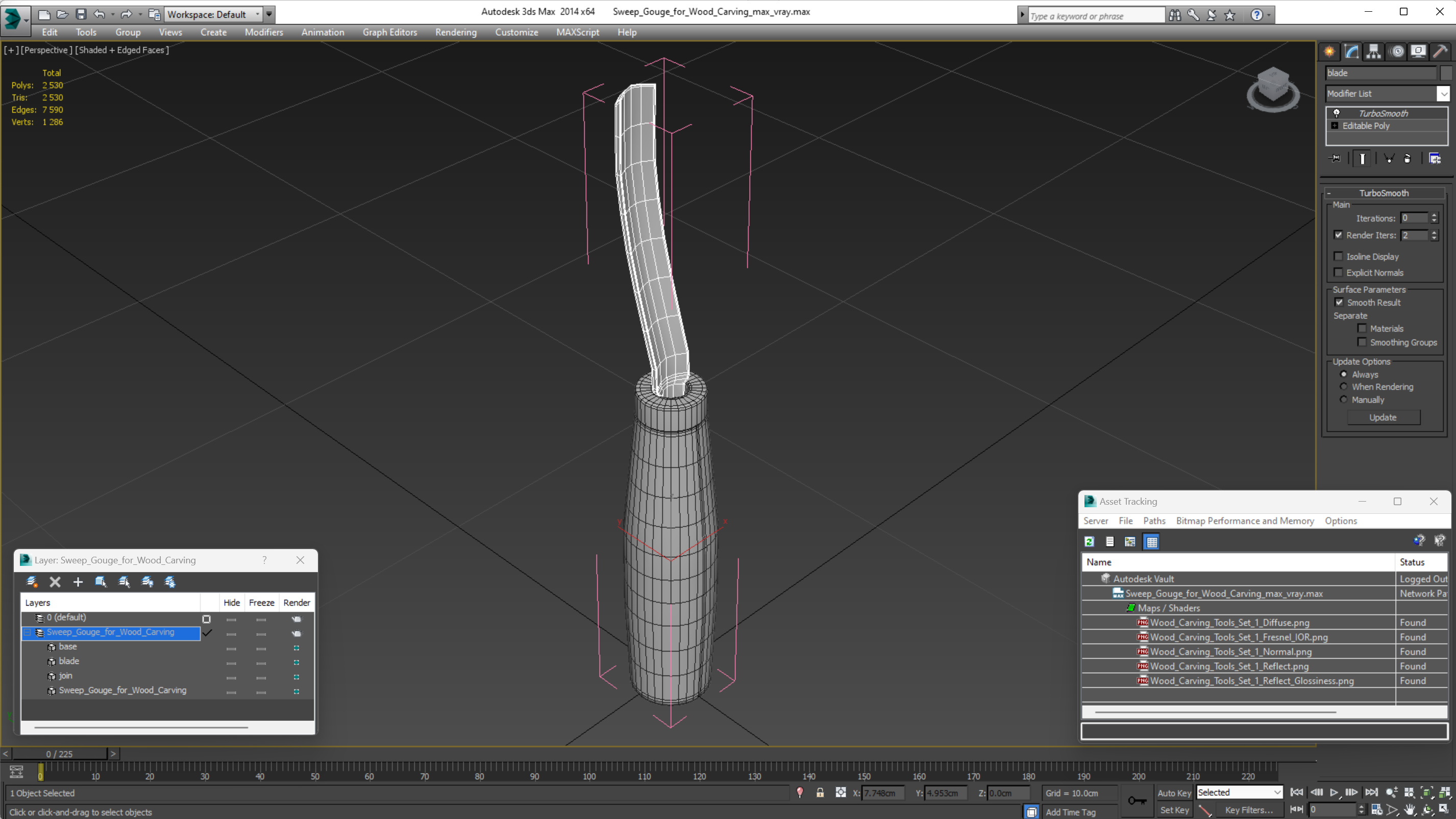1456x819 pixels.
Task: Open Bitmap Performance and Memory menu
Action: click(1245, 521)
